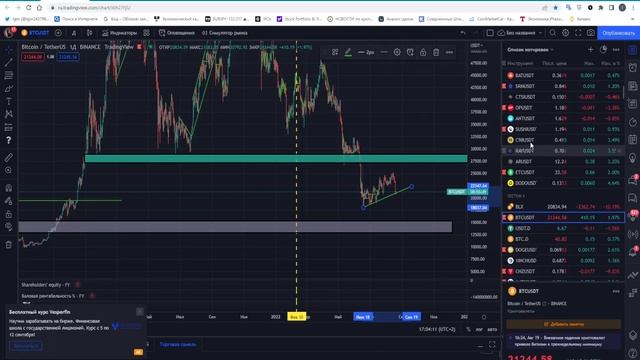Open indicator templates grid icon

(x=147, y=33)
